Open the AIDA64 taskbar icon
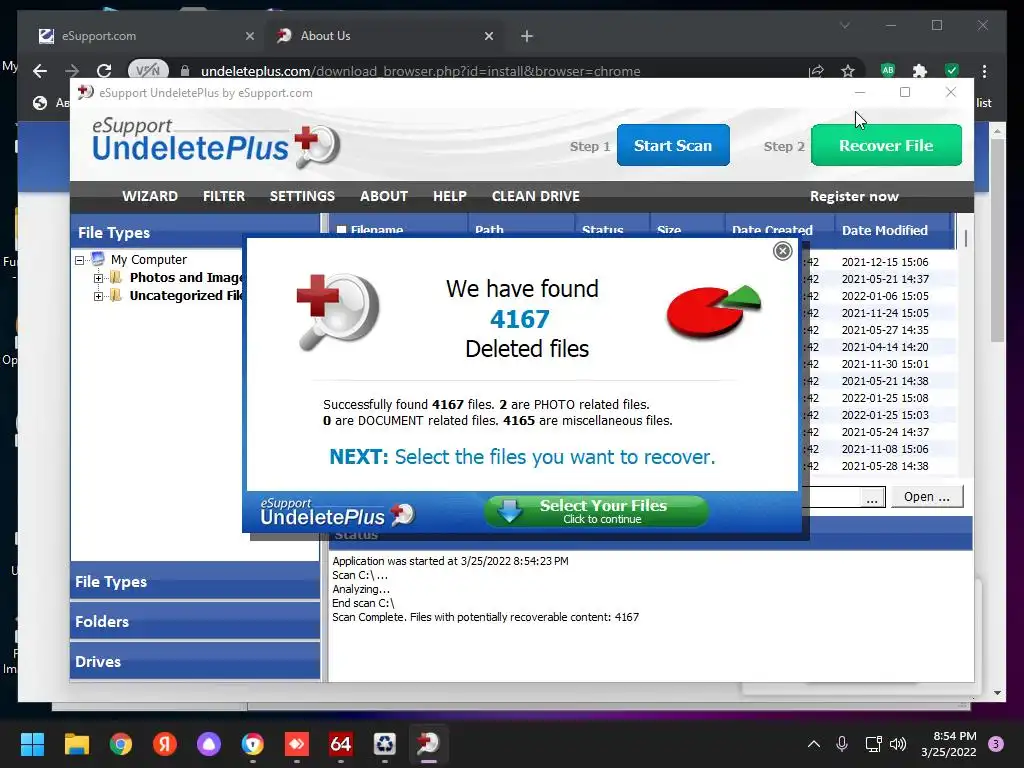The height and width of the screenshot is (768, 1024). tap(341, 744)
